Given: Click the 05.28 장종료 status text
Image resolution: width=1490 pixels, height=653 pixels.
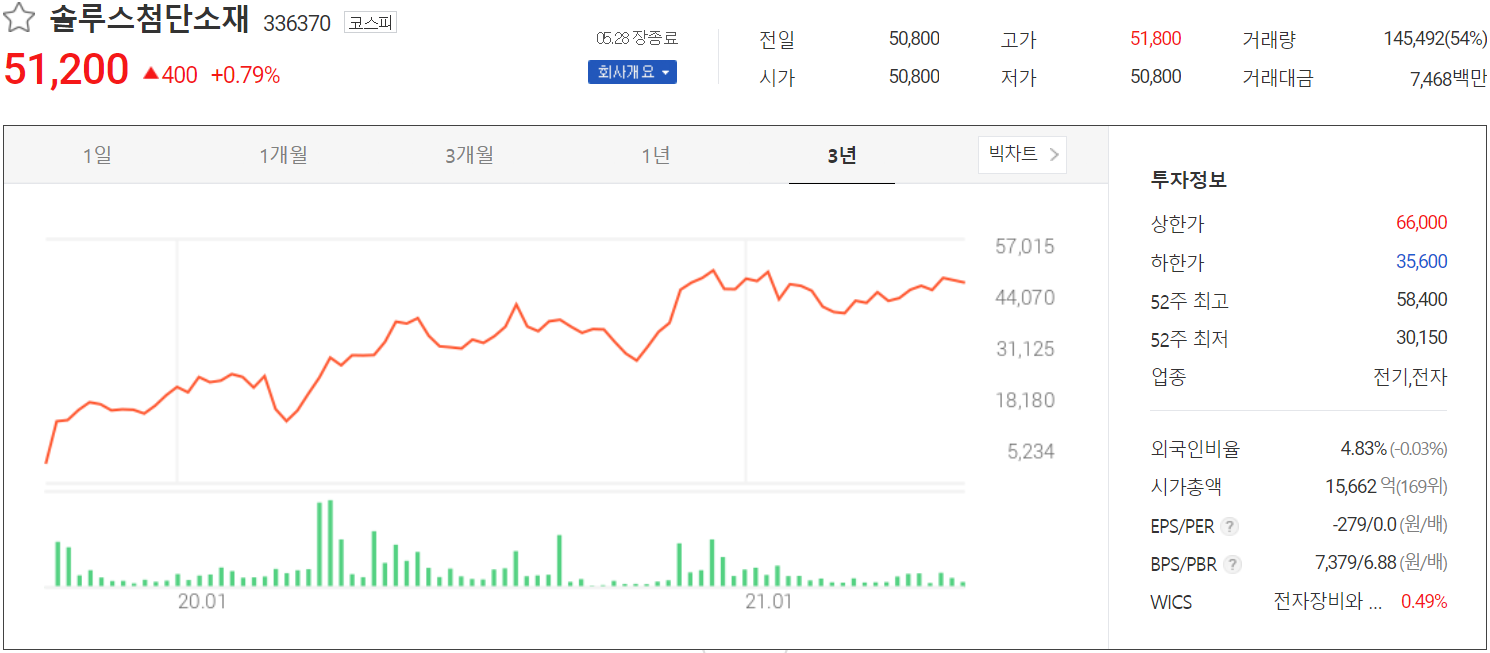Looking at the screenshot, I should point(637,38).
